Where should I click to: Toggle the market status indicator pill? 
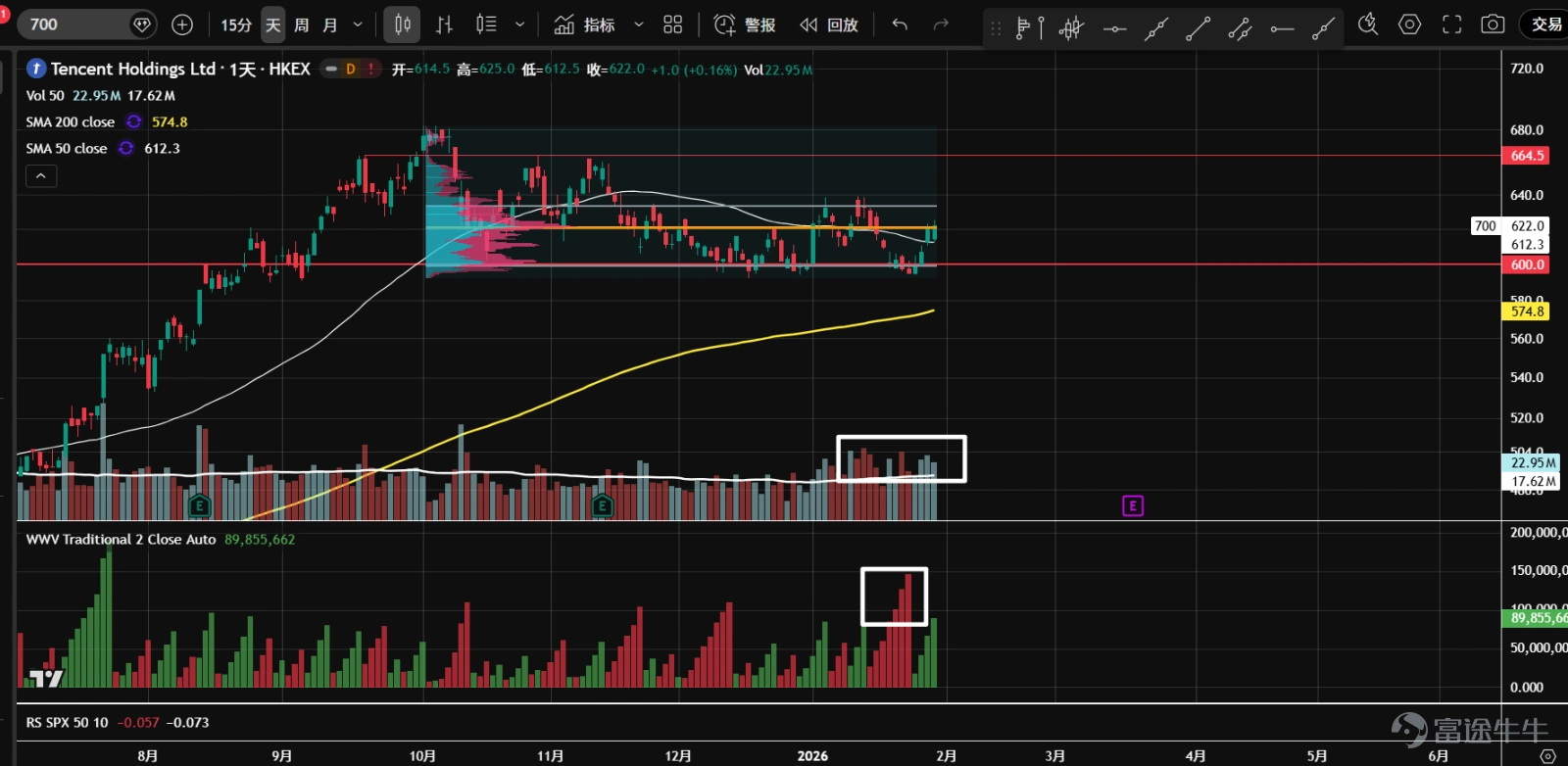click(331, 69)
